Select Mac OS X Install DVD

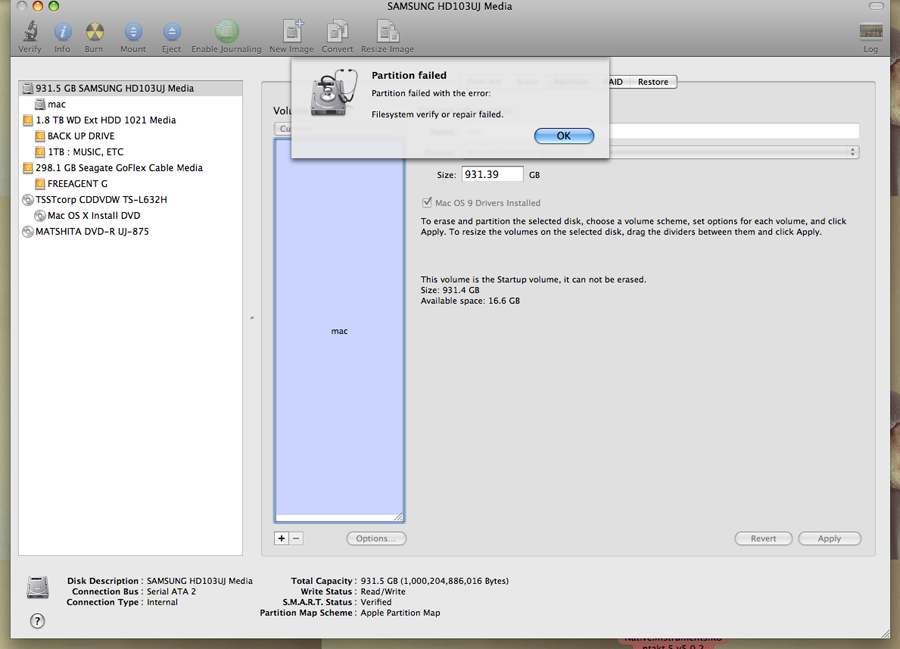[131, 216]
